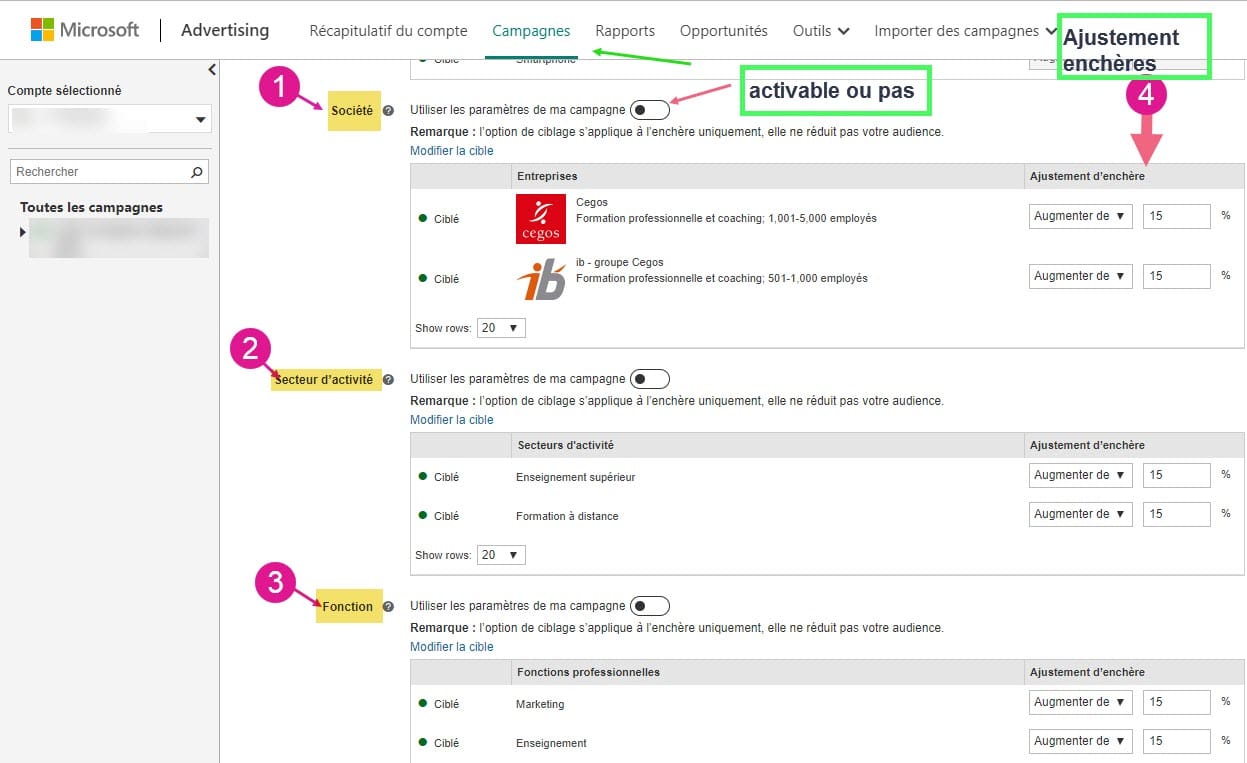This screenshot has height=763, width=1247.
Task: Click the help icon beside Secteur d'activité
Action: pos(389,380)
